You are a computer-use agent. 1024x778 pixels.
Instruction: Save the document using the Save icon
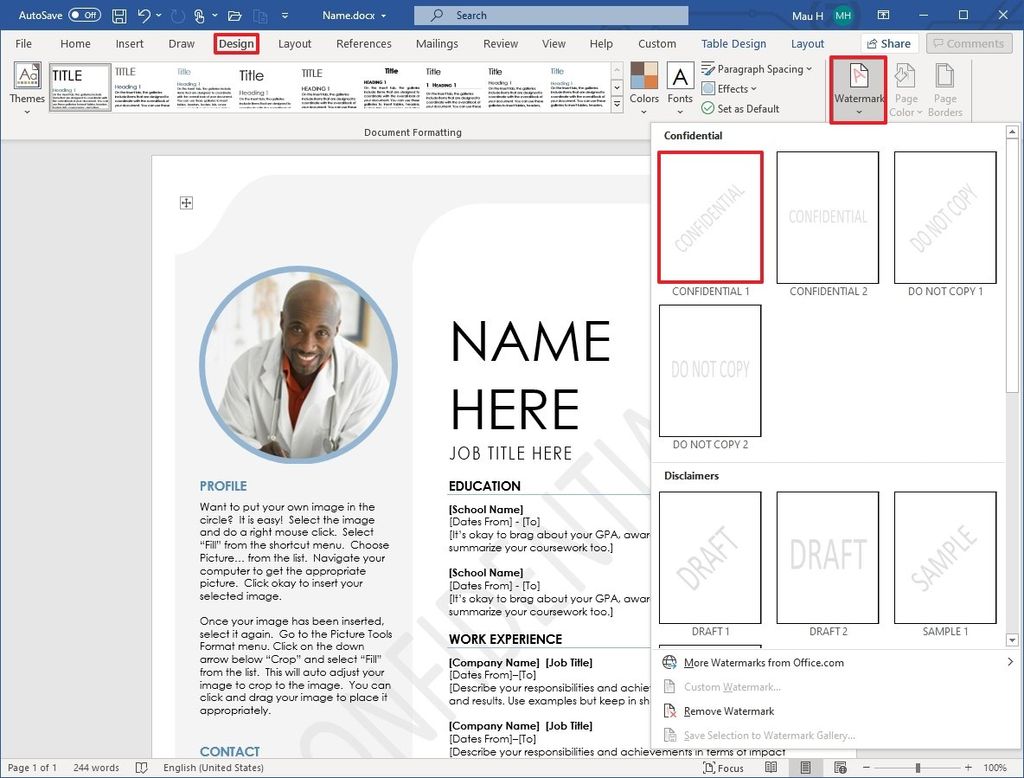(x=117, y=15)
